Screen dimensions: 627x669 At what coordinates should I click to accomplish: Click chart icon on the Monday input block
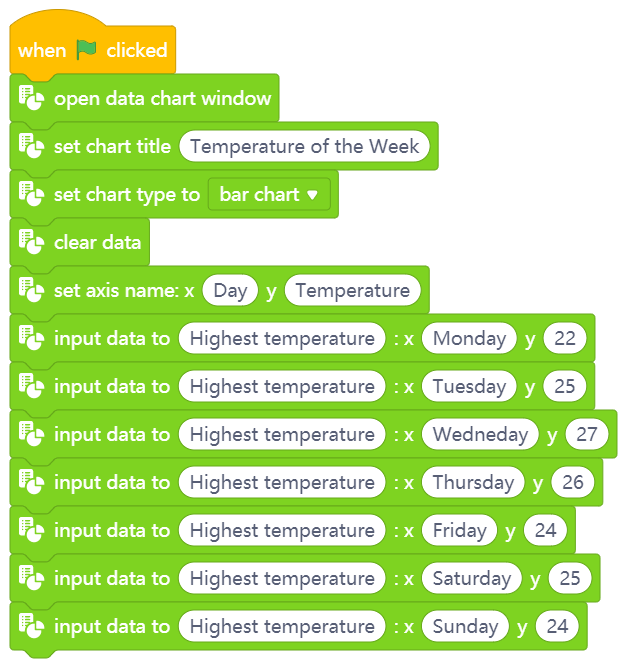point(31,338)
